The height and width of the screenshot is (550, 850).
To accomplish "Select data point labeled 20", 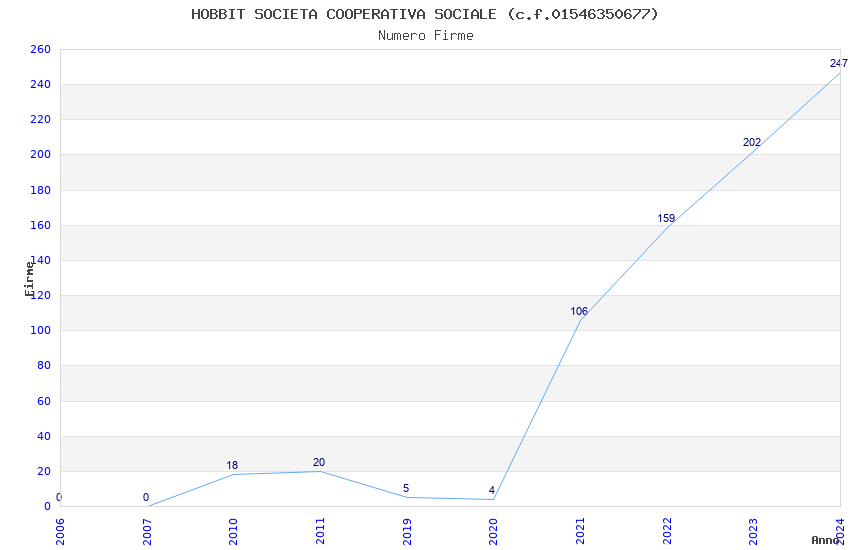I will coord(319,462).
